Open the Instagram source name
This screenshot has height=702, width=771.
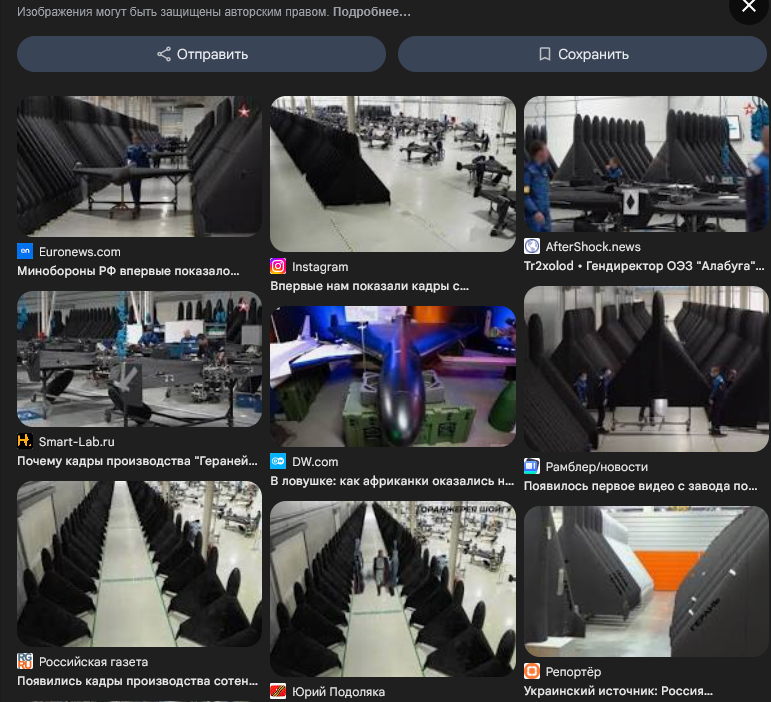(320, 267)
